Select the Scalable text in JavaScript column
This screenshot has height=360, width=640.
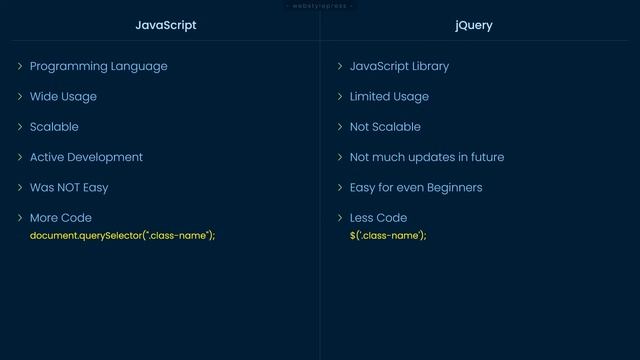coord(54,127)
